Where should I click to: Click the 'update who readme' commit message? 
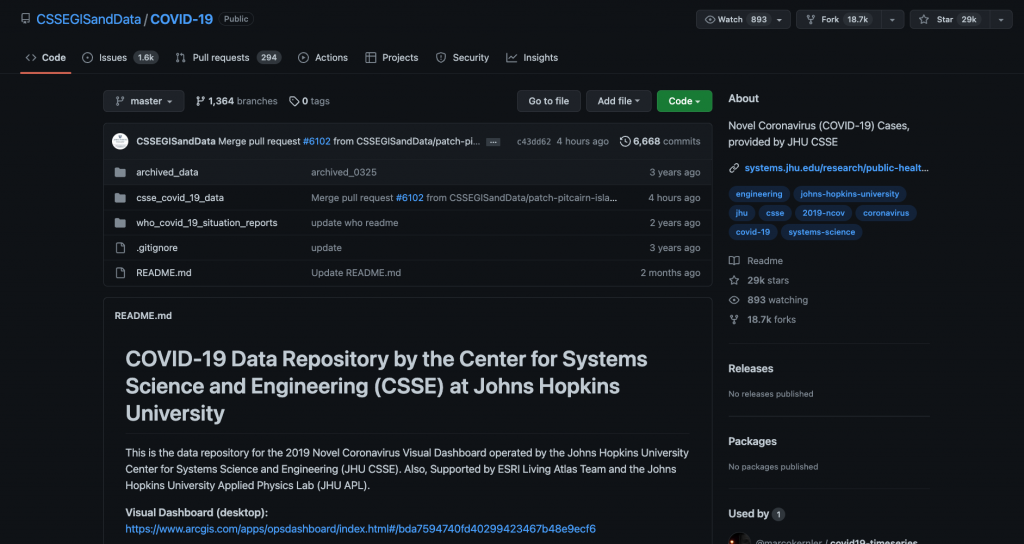pos(355,223)
